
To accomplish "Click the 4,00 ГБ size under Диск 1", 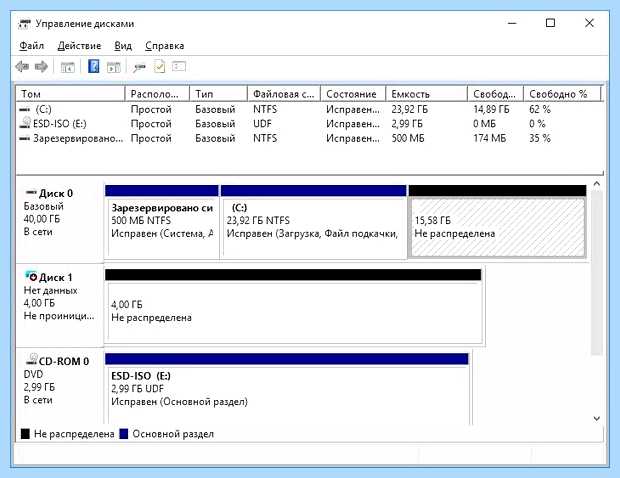I will (x=39, y=303).
